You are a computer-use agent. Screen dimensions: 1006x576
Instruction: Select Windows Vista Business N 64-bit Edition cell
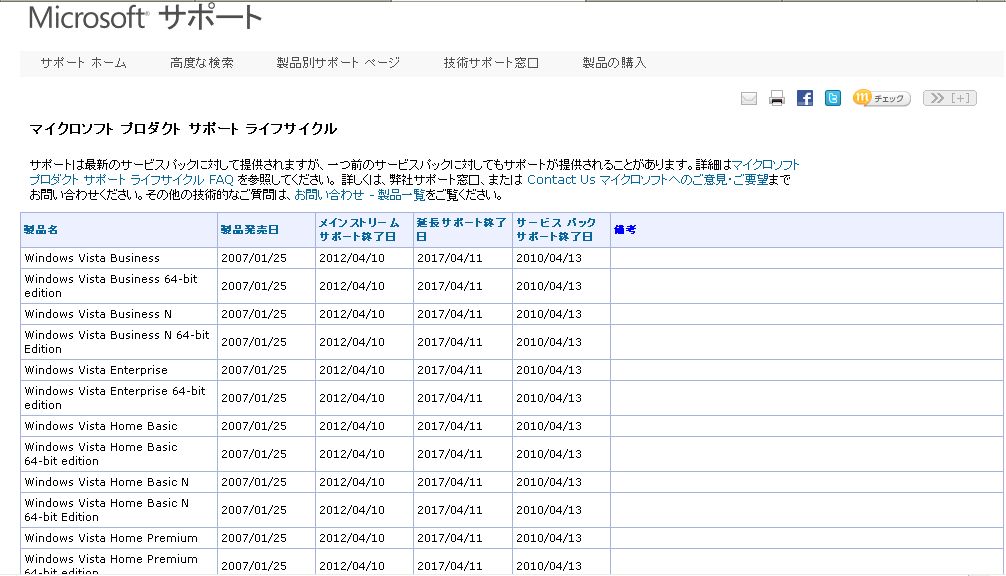coord(119,342)
